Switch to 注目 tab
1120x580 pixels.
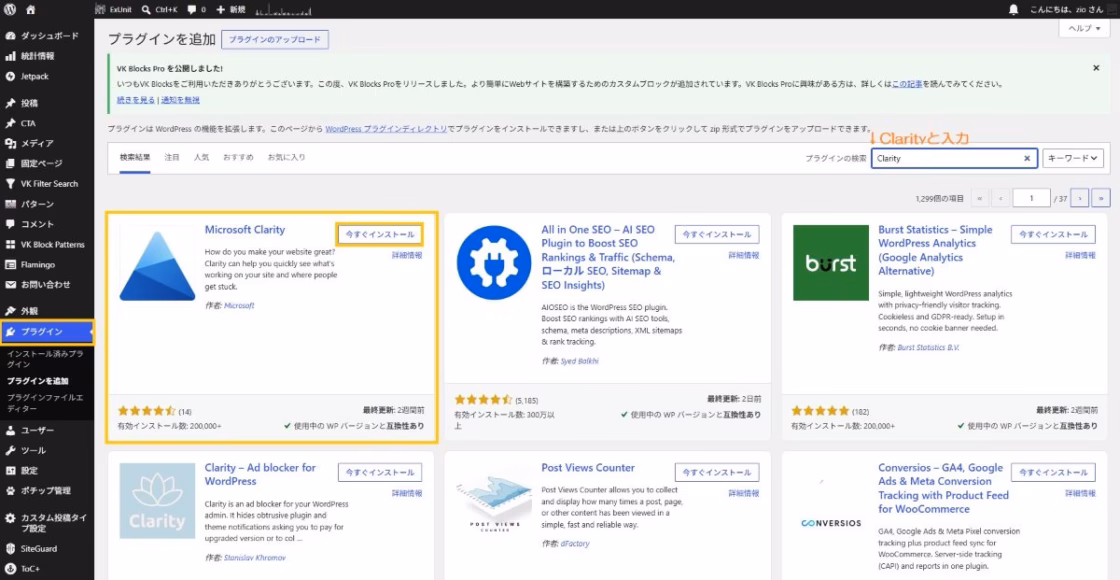(x=172, y=157)
